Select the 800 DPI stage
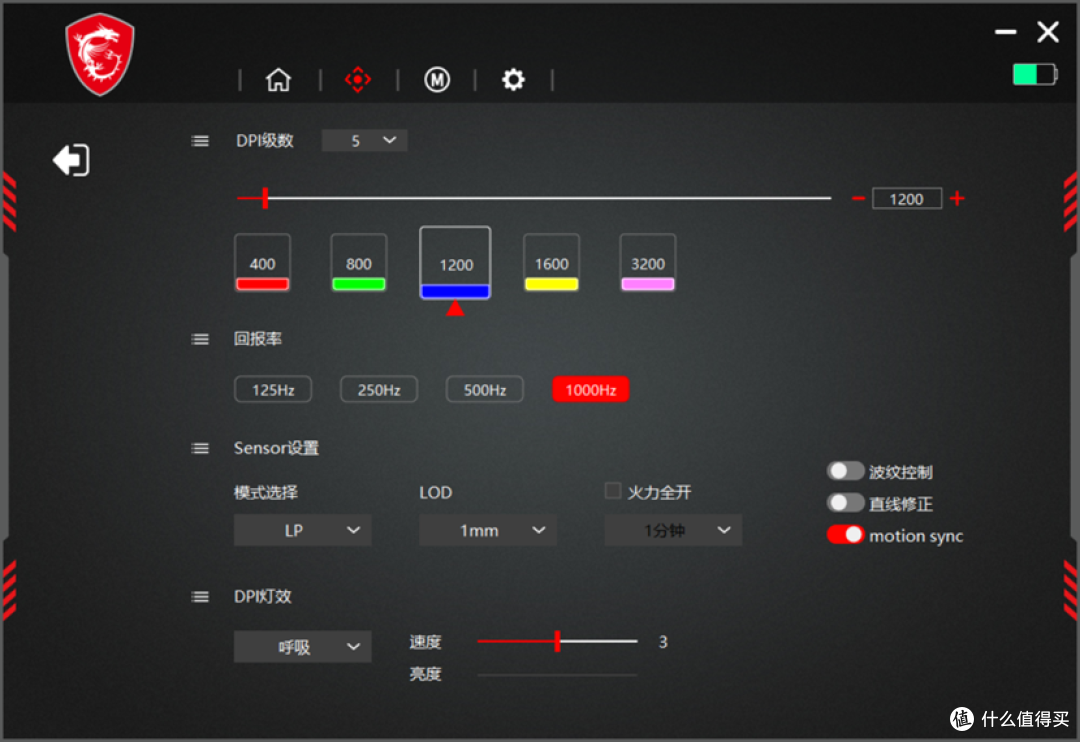 click(x=359, y=262)
